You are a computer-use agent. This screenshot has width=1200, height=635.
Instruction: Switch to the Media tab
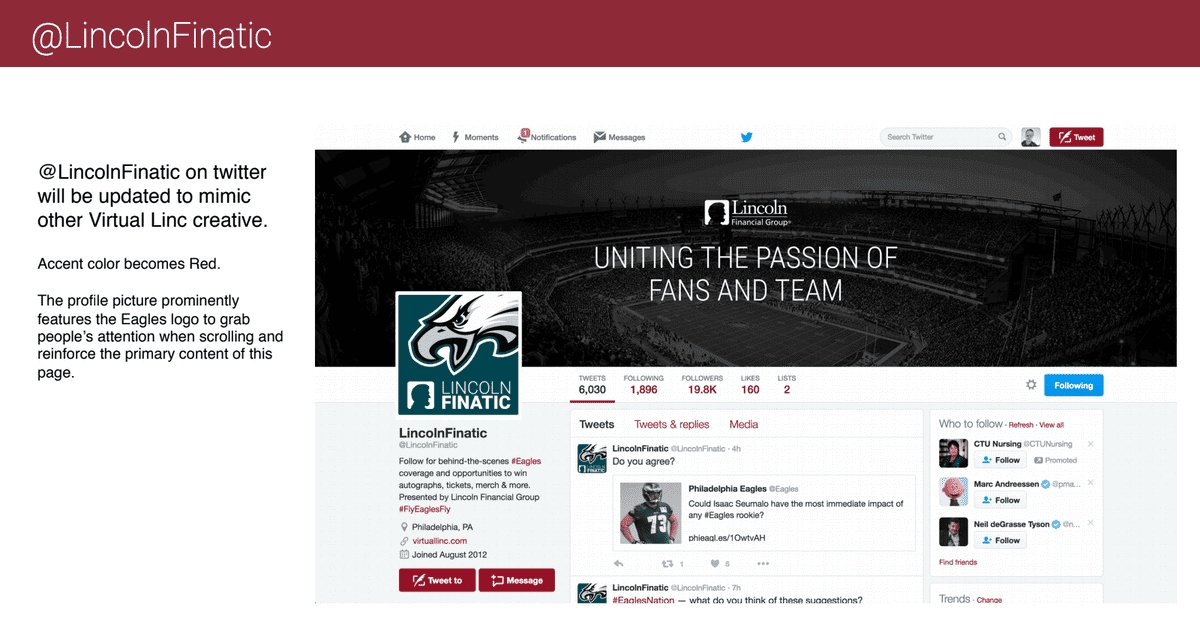point(744,424)
